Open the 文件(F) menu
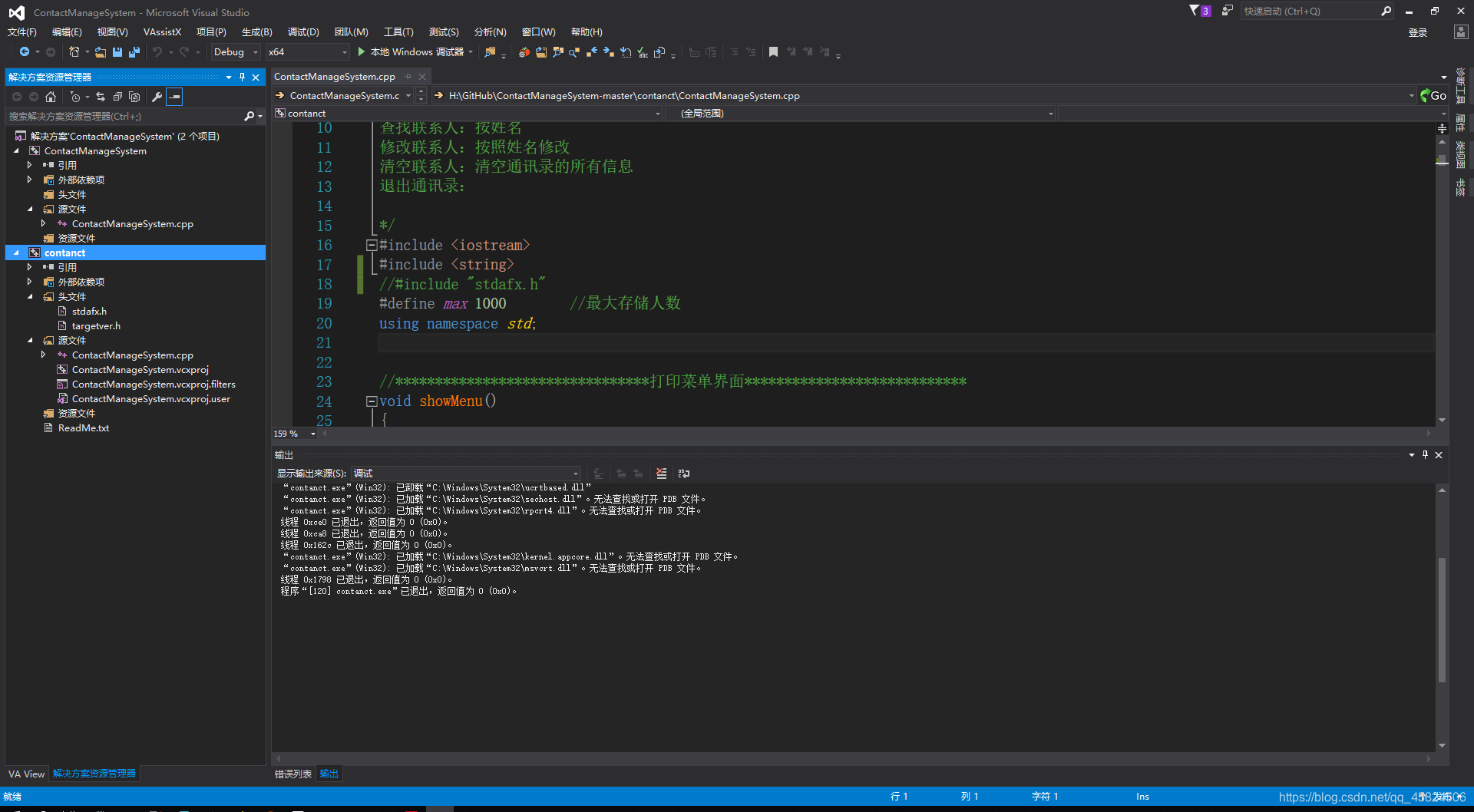Screen dimensions: 1474x812 click(x=22, y=31)
